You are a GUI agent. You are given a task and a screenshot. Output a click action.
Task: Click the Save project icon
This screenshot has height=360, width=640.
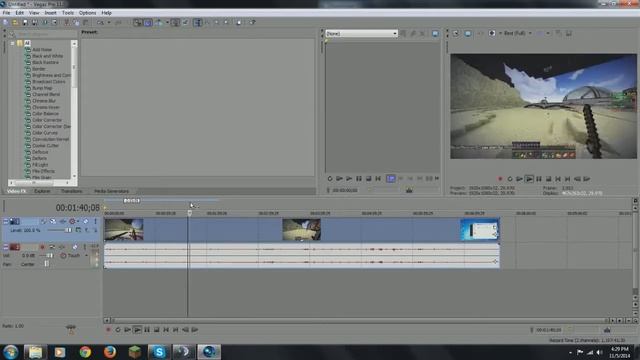point(24,22)
